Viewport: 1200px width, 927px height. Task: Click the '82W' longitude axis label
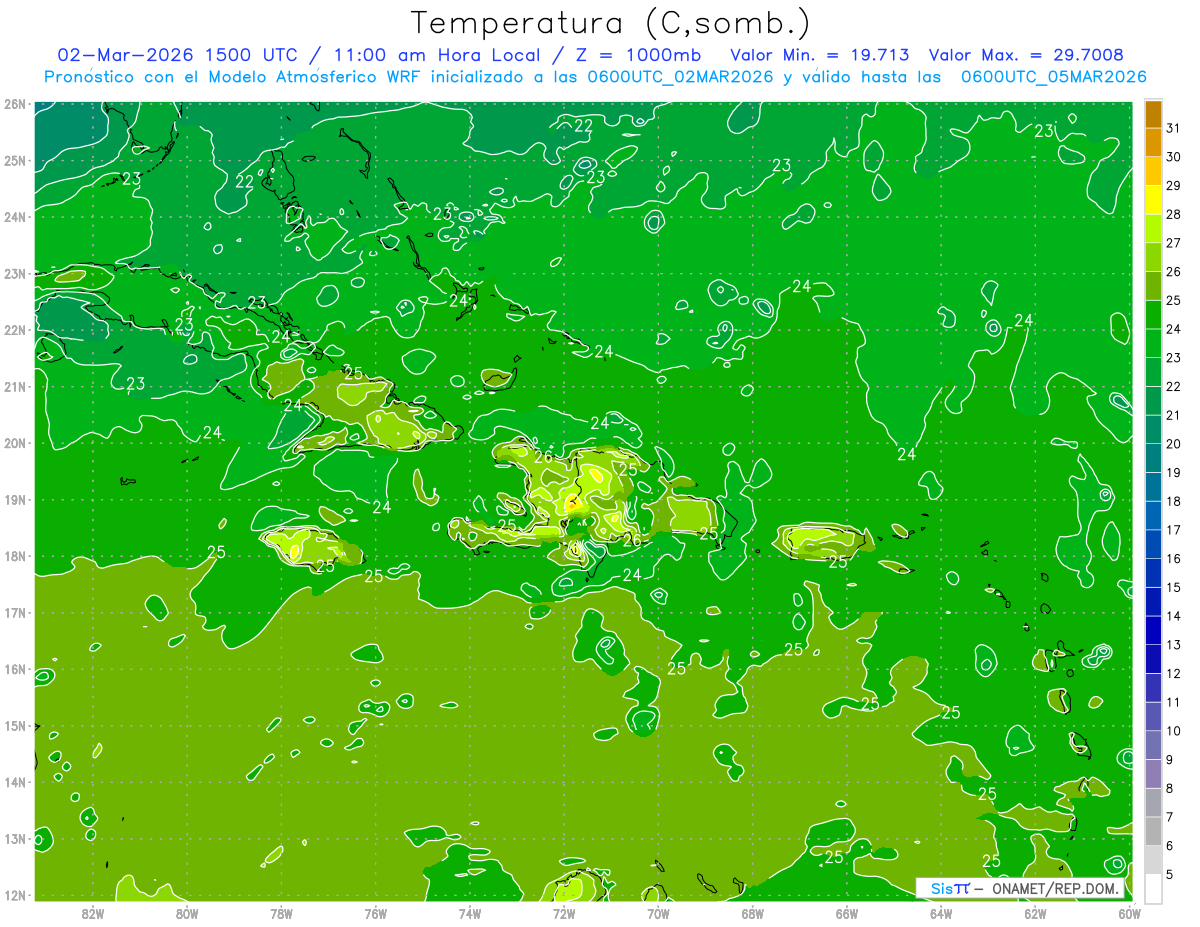point(93,913)
